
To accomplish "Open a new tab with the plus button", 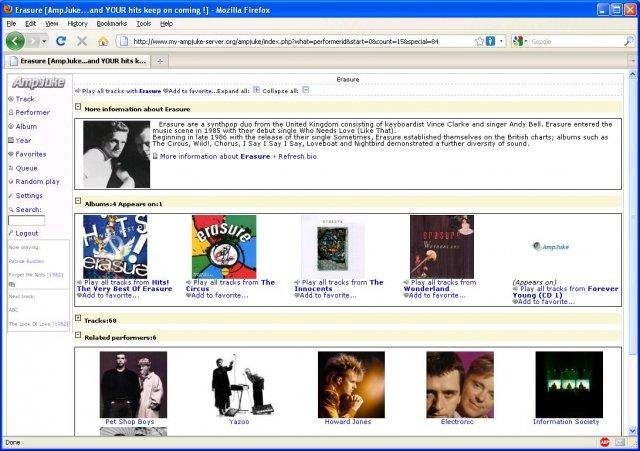I will click(160, 61).
